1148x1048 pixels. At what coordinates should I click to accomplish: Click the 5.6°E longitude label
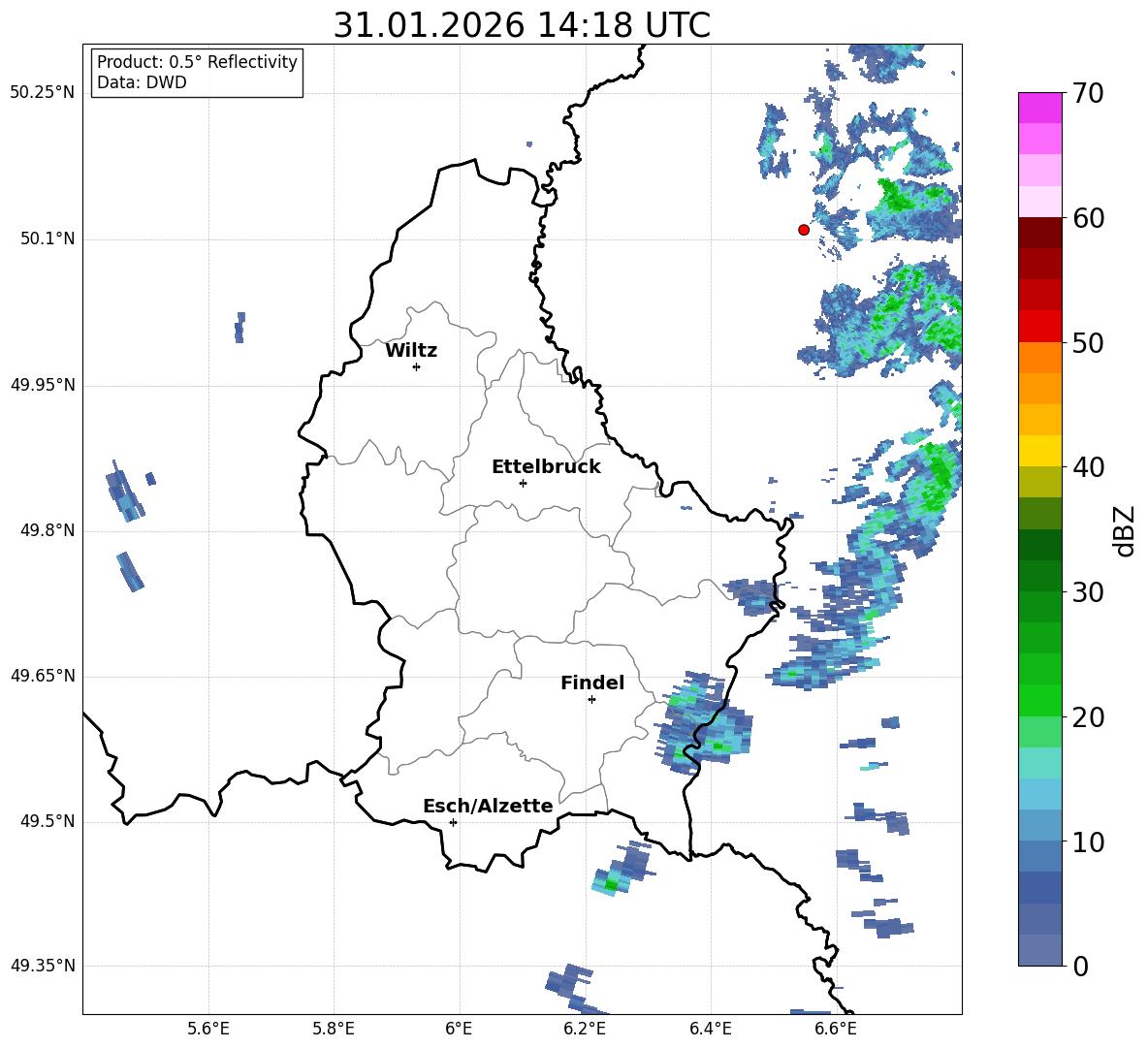pyautogui.click(x=208, y=1030)
